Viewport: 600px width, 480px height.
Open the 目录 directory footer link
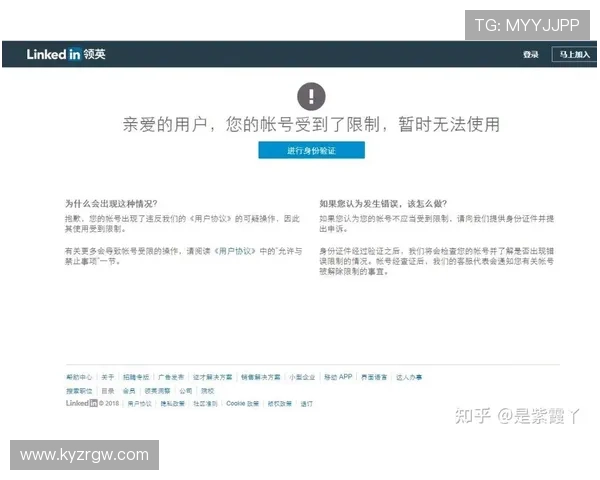tap(108, 391)
